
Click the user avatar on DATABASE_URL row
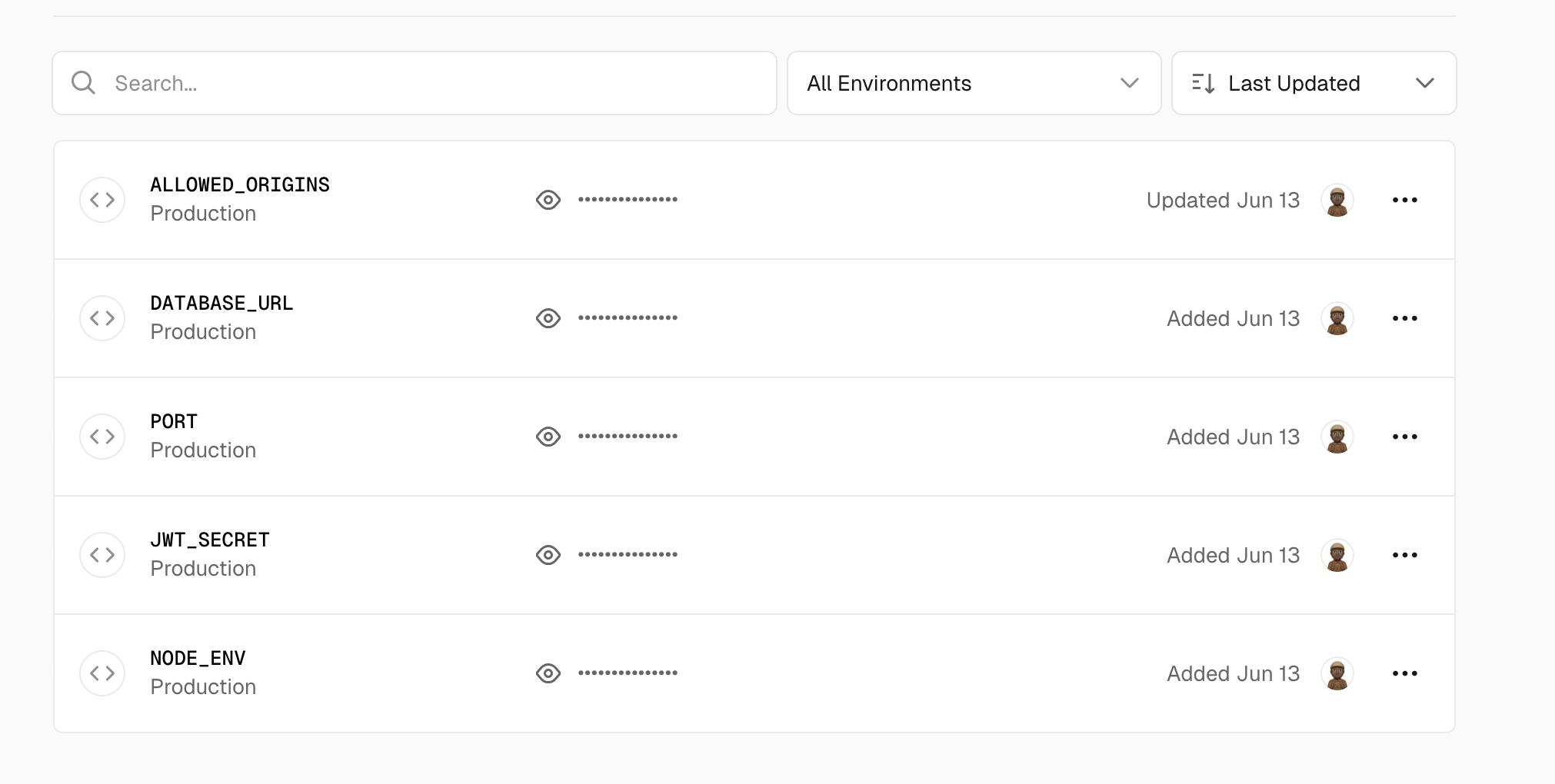coord(1337,319)
